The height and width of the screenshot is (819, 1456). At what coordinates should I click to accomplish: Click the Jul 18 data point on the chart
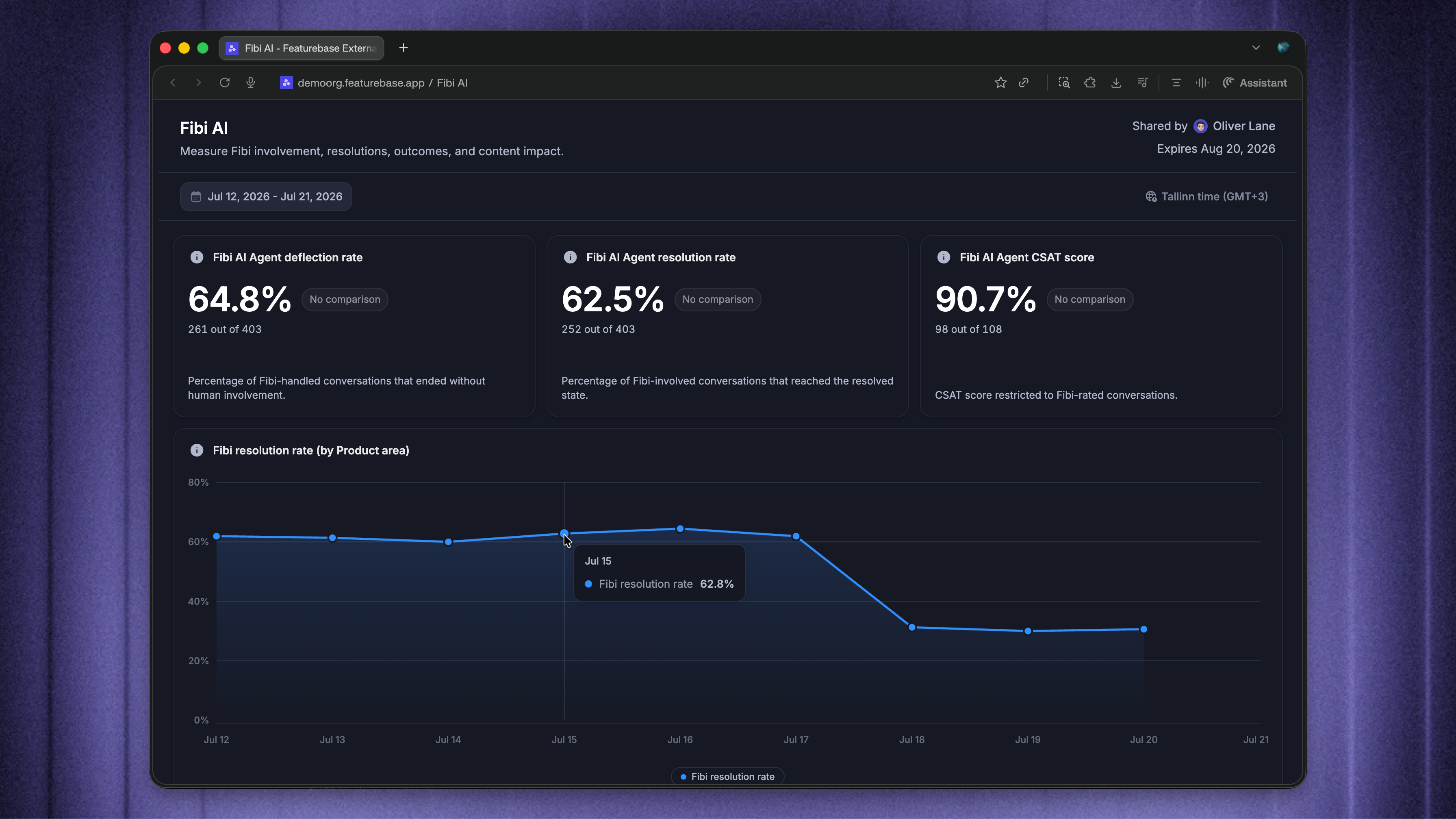click(x=912, y=627)
